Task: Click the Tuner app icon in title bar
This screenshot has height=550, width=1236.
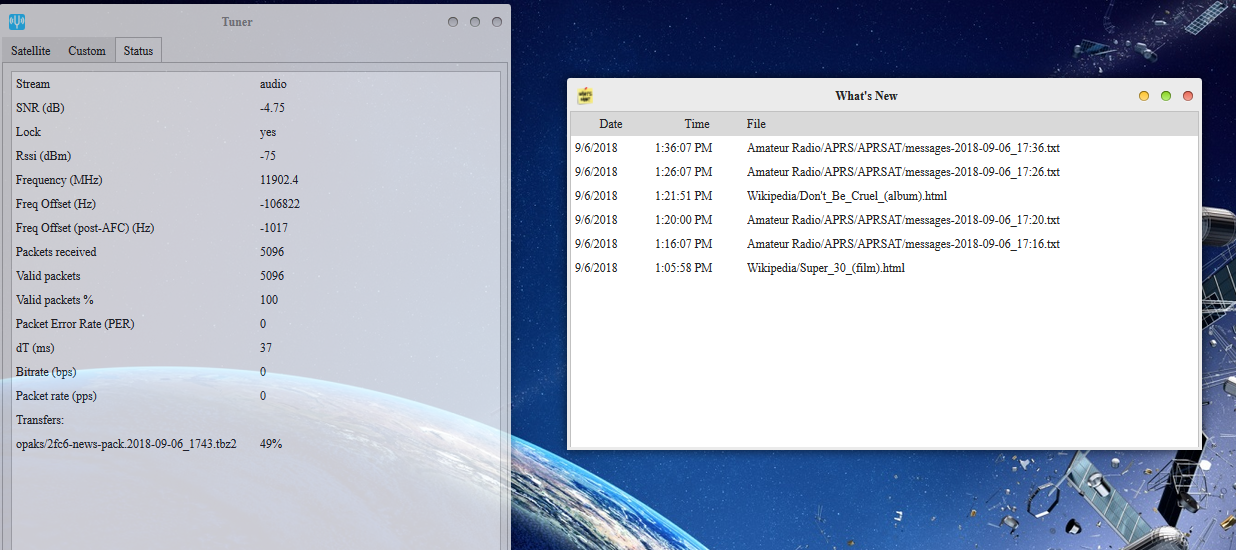Action: click(17, 22)
